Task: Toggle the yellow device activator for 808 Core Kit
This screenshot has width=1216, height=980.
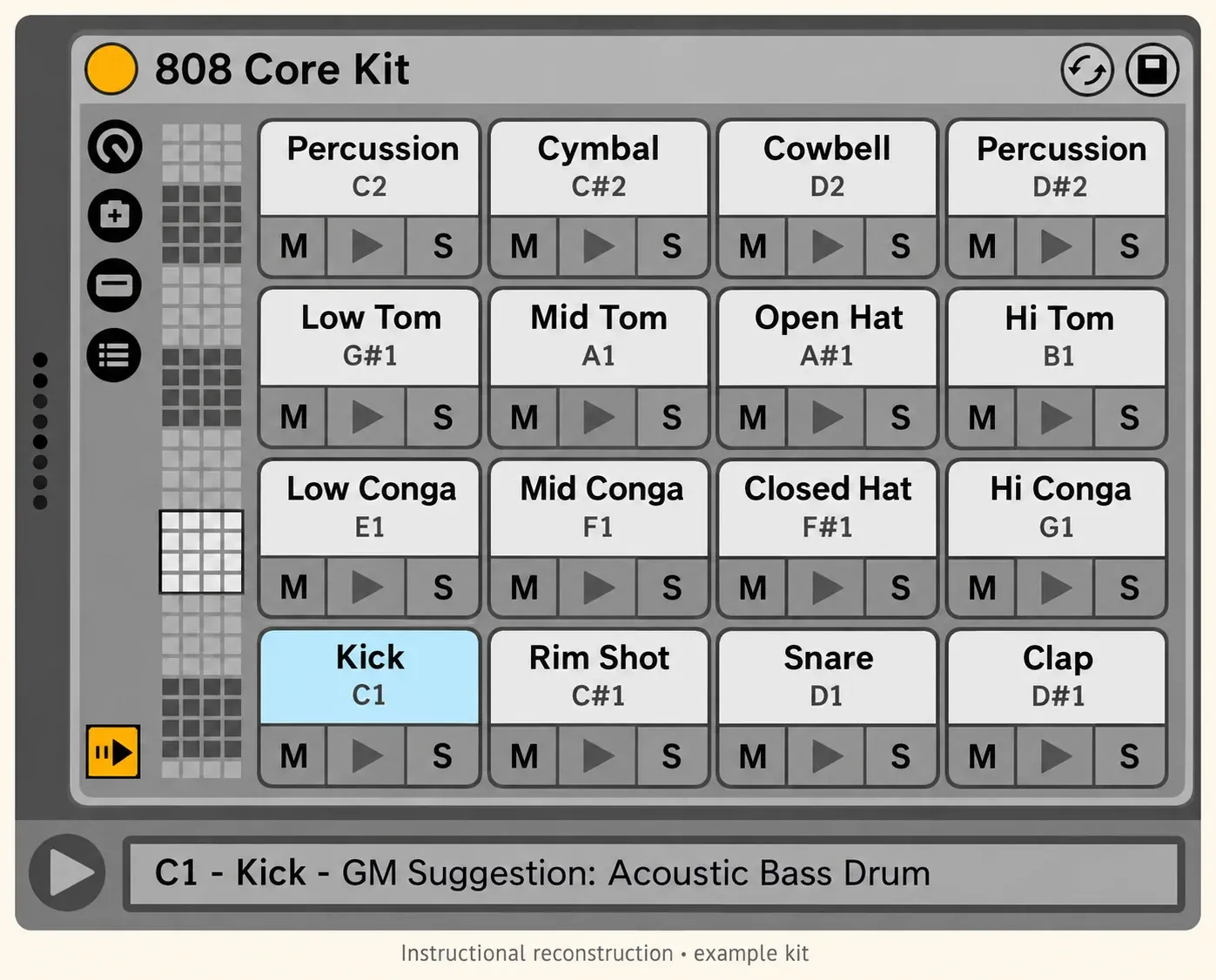Action: (x=111, y=69)
